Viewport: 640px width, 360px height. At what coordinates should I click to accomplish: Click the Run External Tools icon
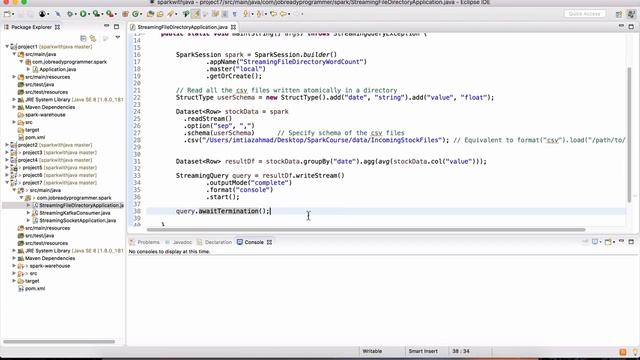[110, 14]
